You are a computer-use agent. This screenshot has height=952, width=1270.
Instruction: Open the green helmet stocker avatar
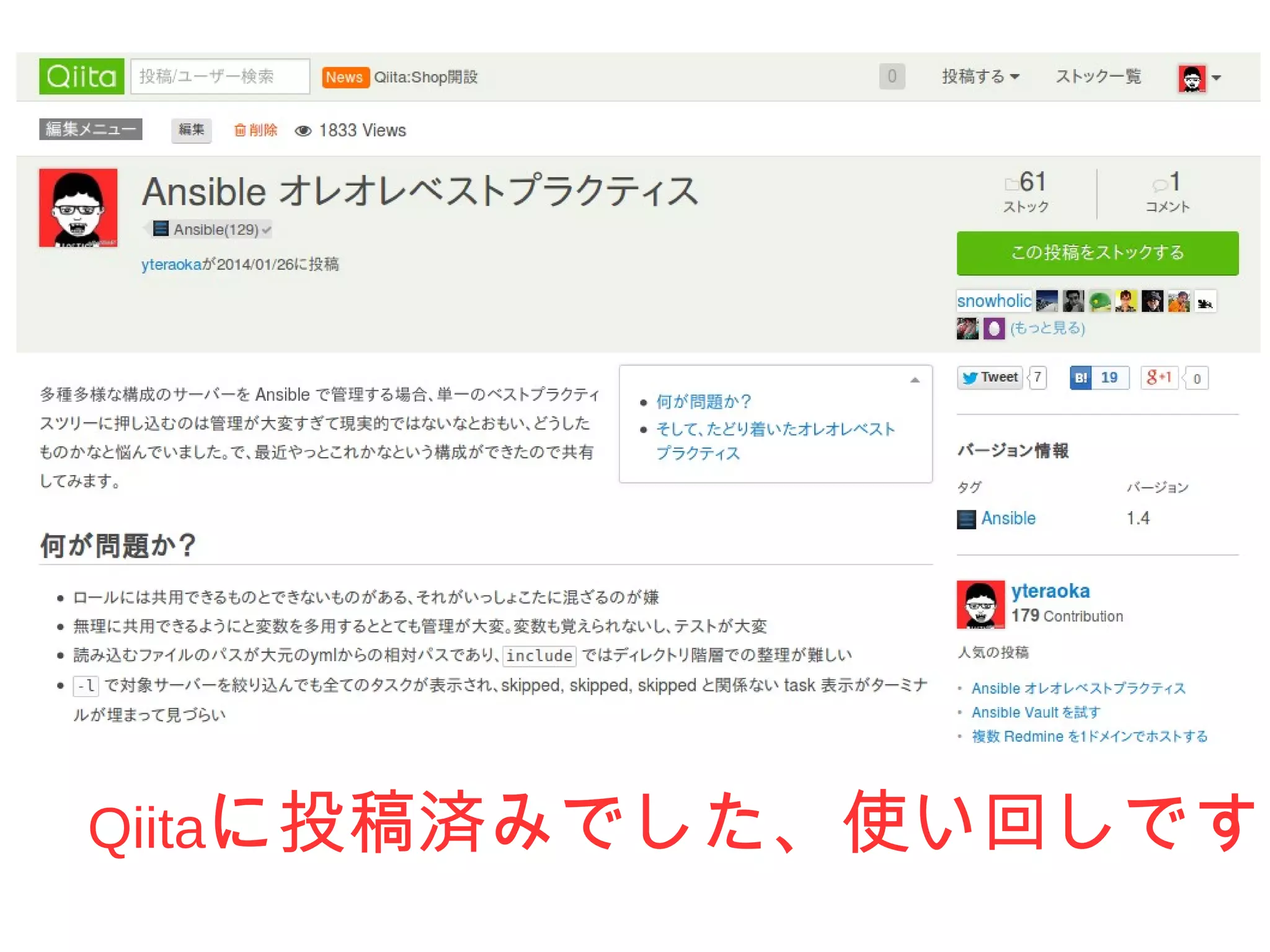click(x=1099, y=301)
